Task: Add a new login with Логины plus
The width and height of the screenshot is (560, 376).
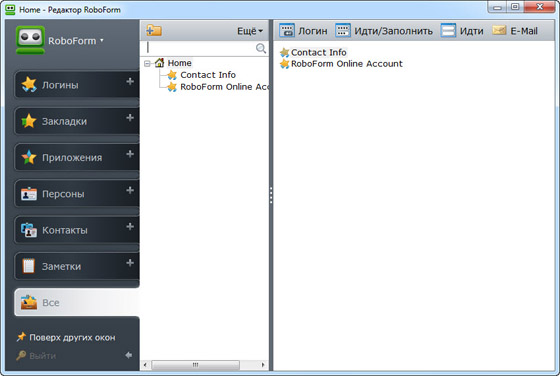Action: click(130, 81)
